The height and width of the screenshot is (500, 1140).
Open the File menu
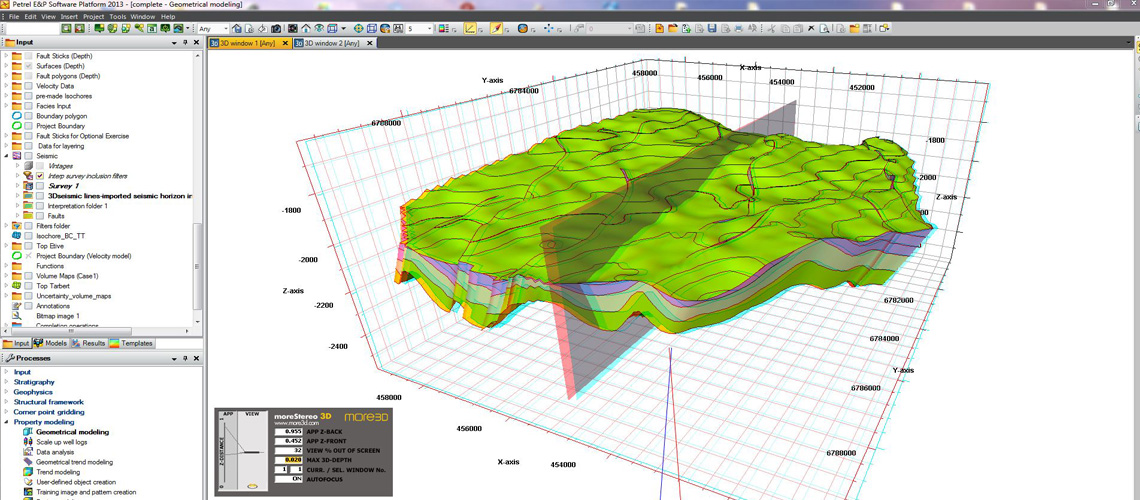14,16
